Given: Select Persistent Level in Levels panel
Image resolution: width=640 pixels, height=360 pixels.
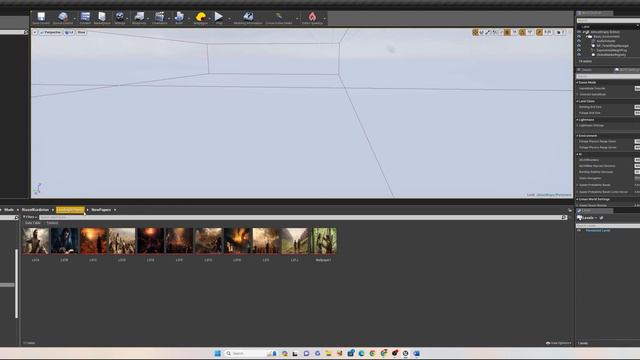Looking at the screenshot, I should click(598, 231).
